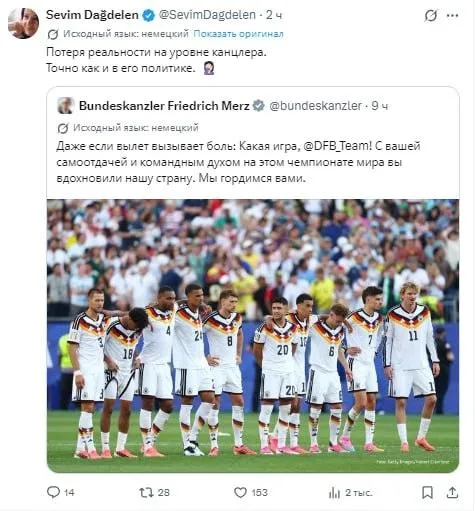Open @SevimDagdelen handle link
Viewport: 475px width, 511px height.
click(207, 15)
